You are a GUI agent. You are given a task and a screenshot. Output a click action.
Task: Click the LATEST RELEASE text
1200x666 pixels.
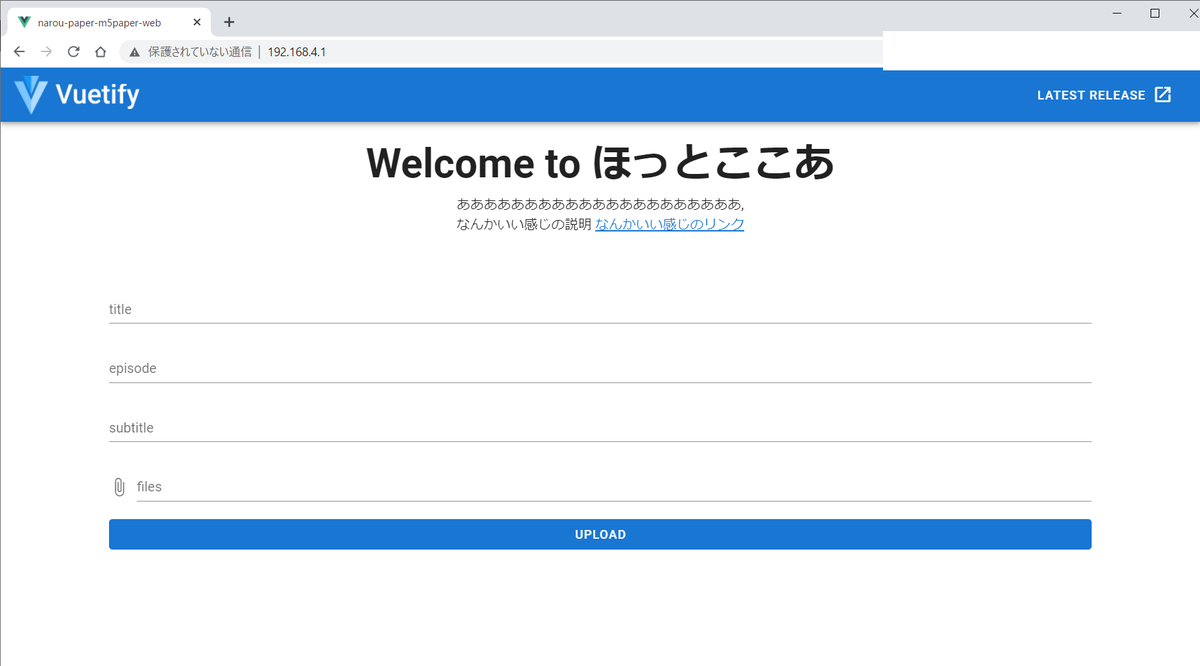click(1090, 95)
